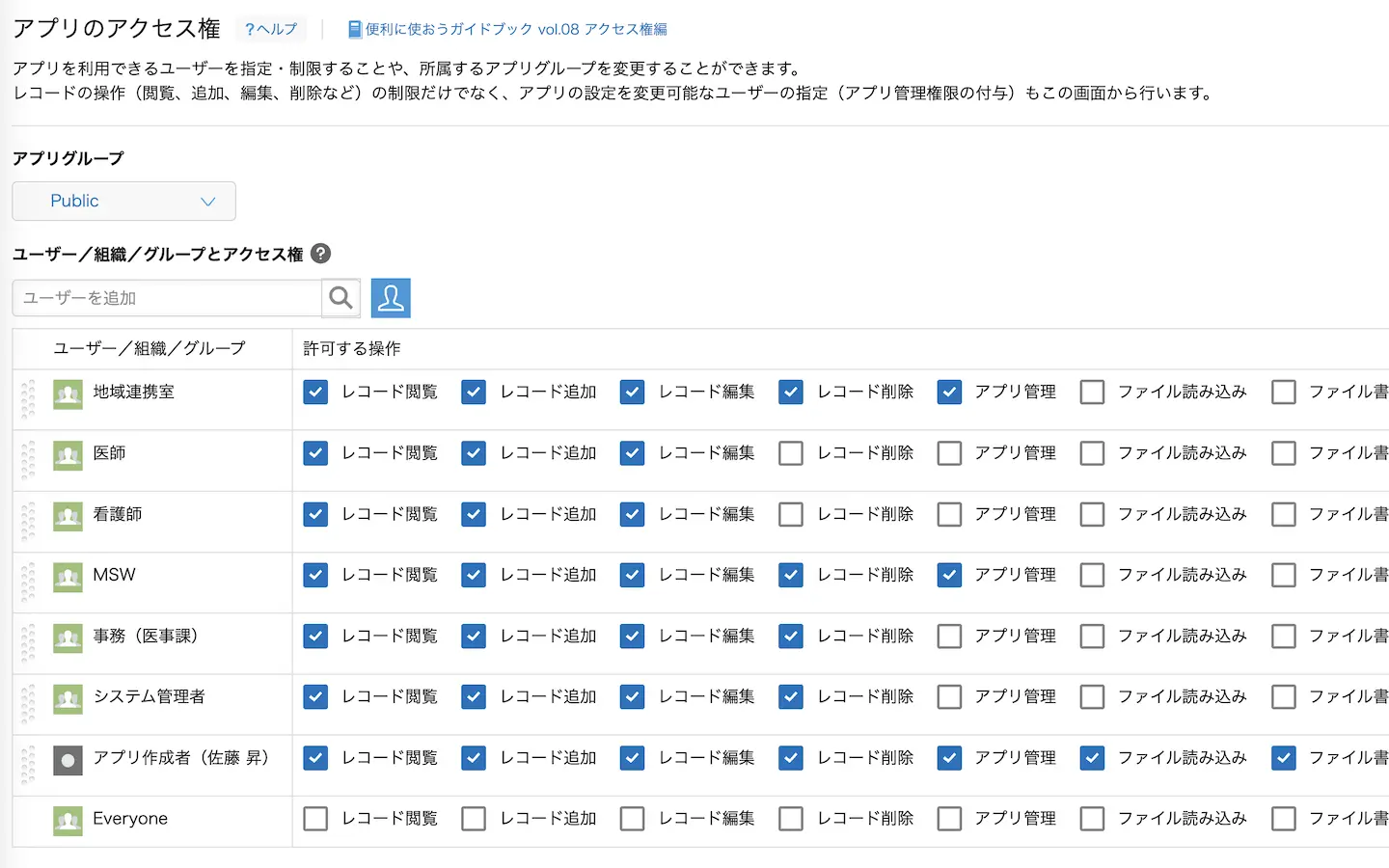This screenshot has width=1389, height=868.
Task: Click the Everyone group icon
Action: pos(68,821)
